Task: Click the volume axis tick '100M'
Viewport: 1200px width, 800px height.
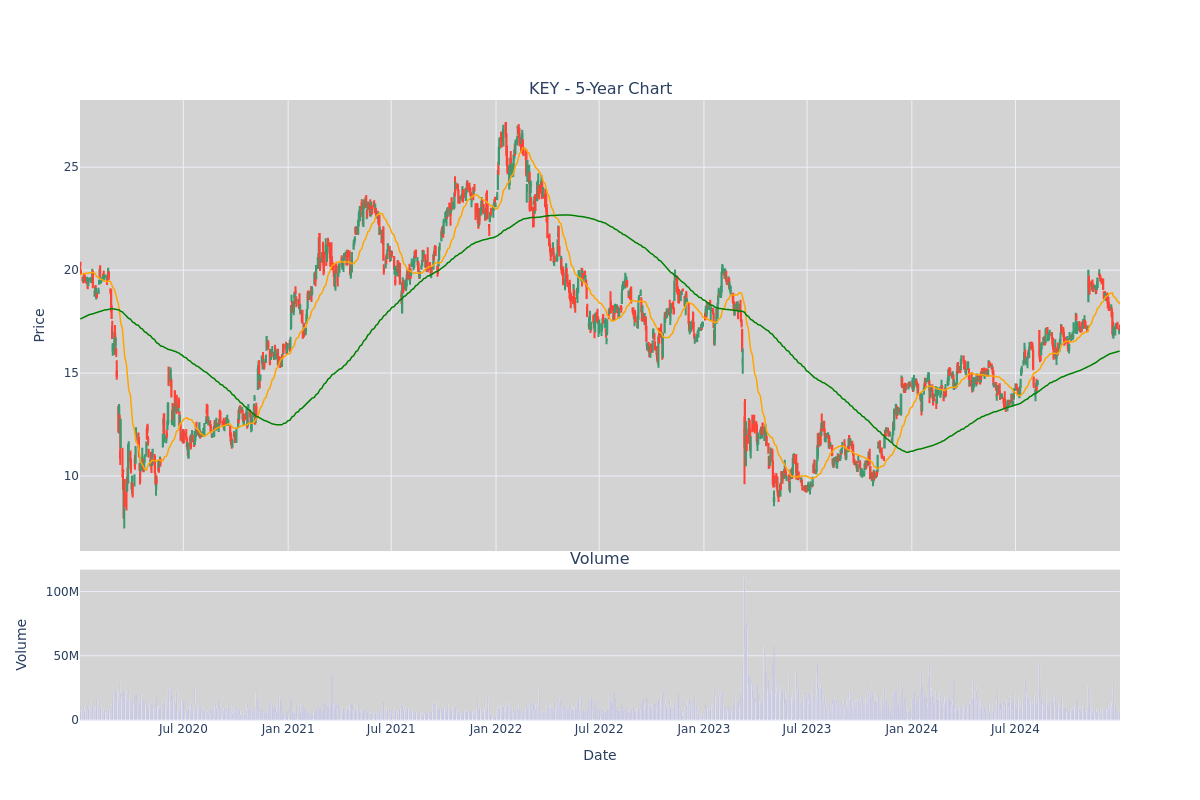Action: click(62, 592)
